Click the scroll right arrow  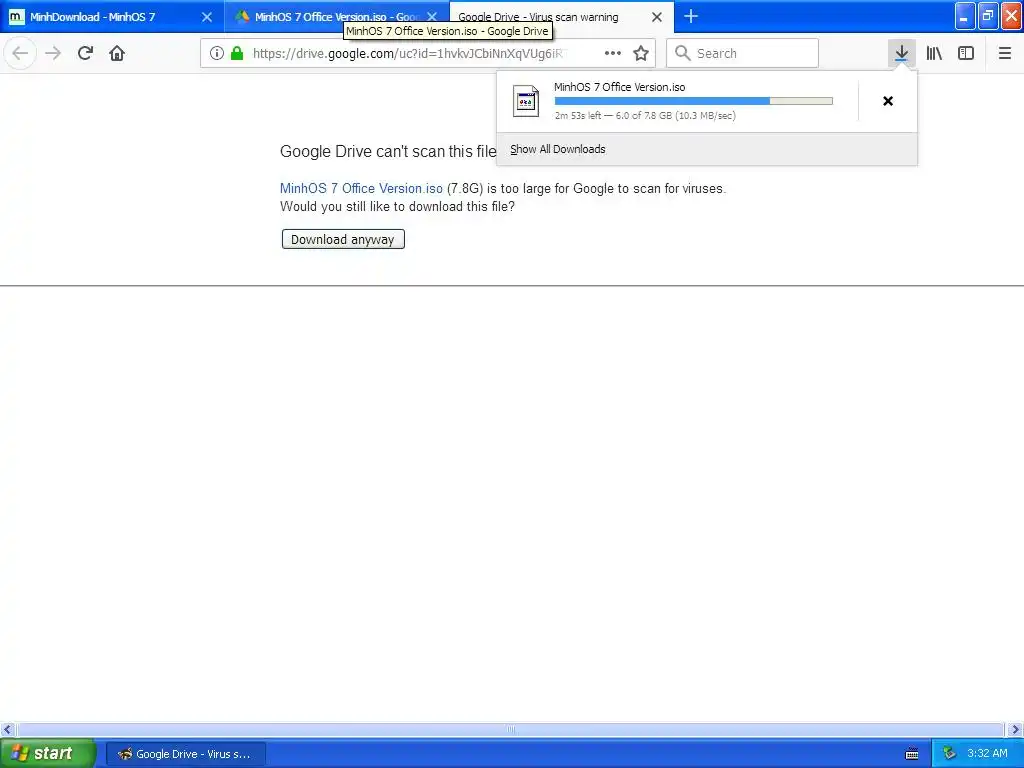(1015, 729)
